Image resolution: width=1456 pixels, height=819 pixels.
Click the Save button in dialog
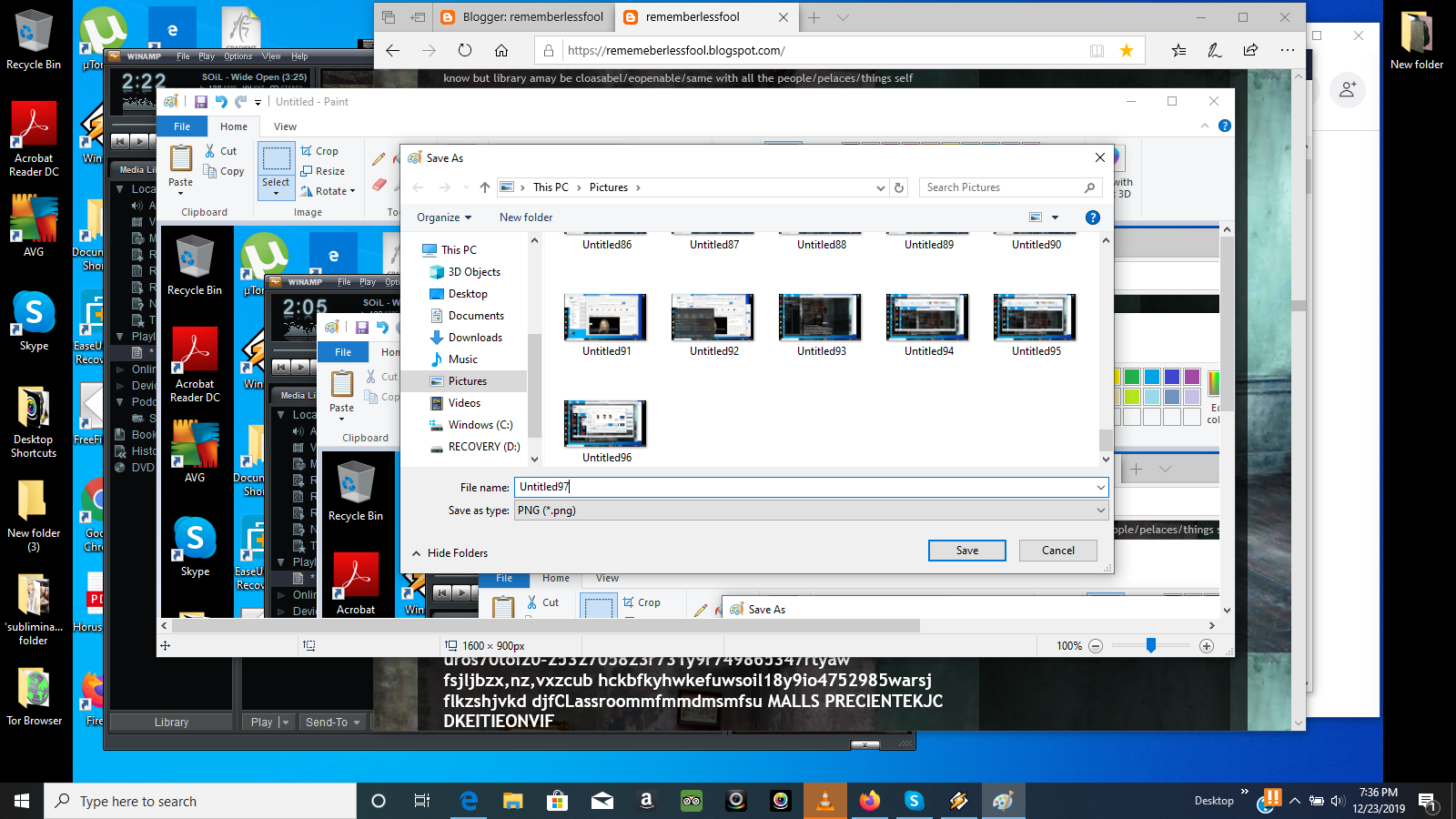[x=967, y=551]
